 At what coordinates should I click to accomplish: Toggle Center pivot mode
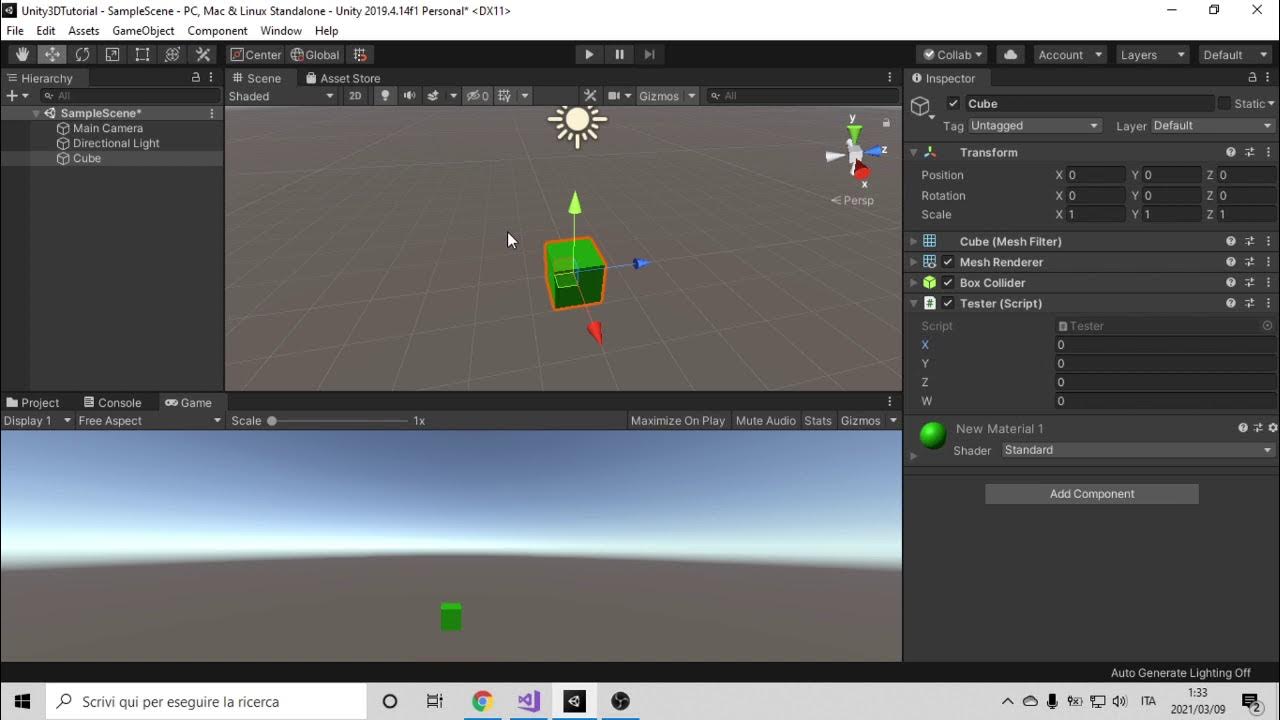[x=256, y=55]
